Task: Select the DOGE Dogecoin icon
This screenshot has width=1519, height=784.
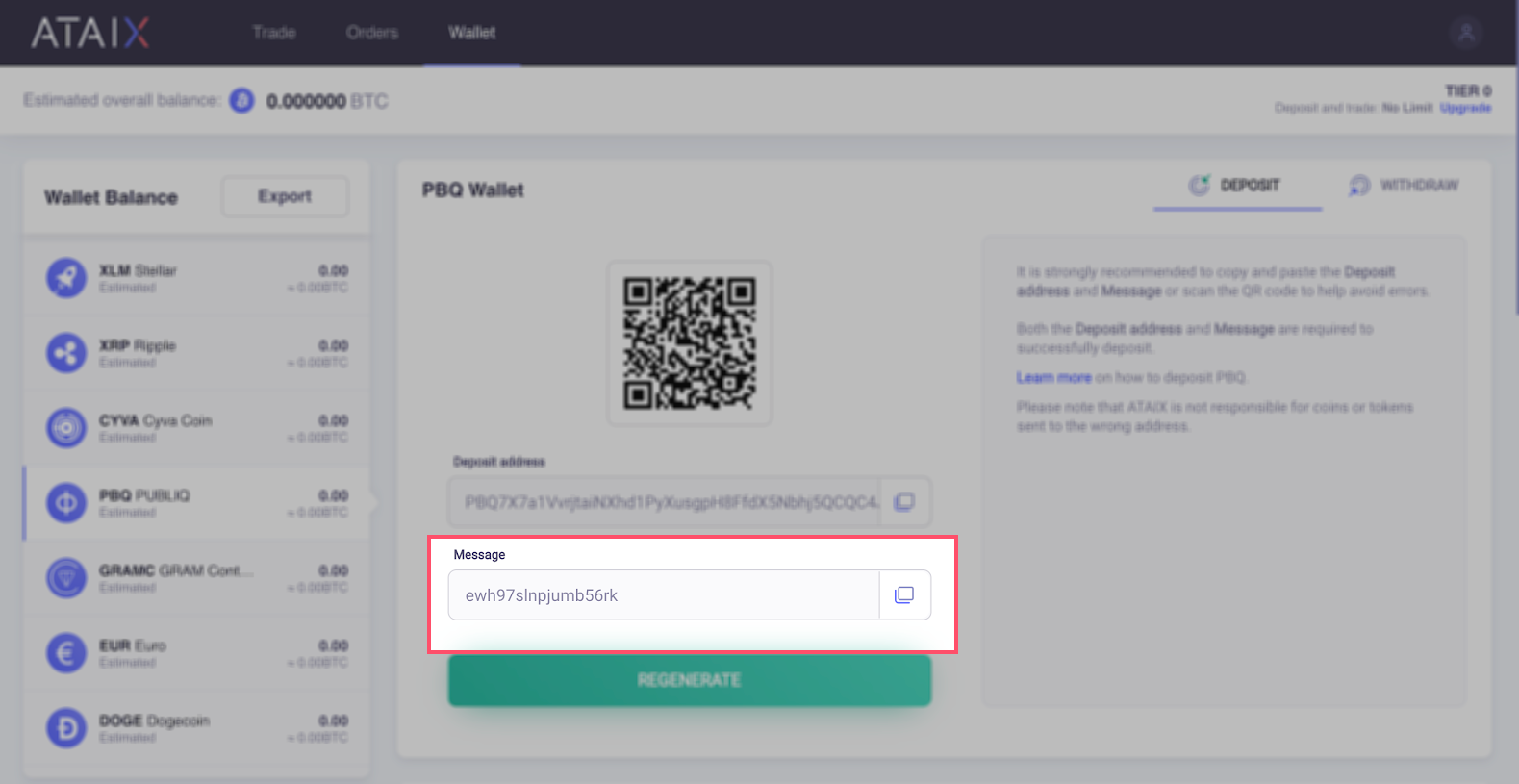Action: (x=66, y=728)
